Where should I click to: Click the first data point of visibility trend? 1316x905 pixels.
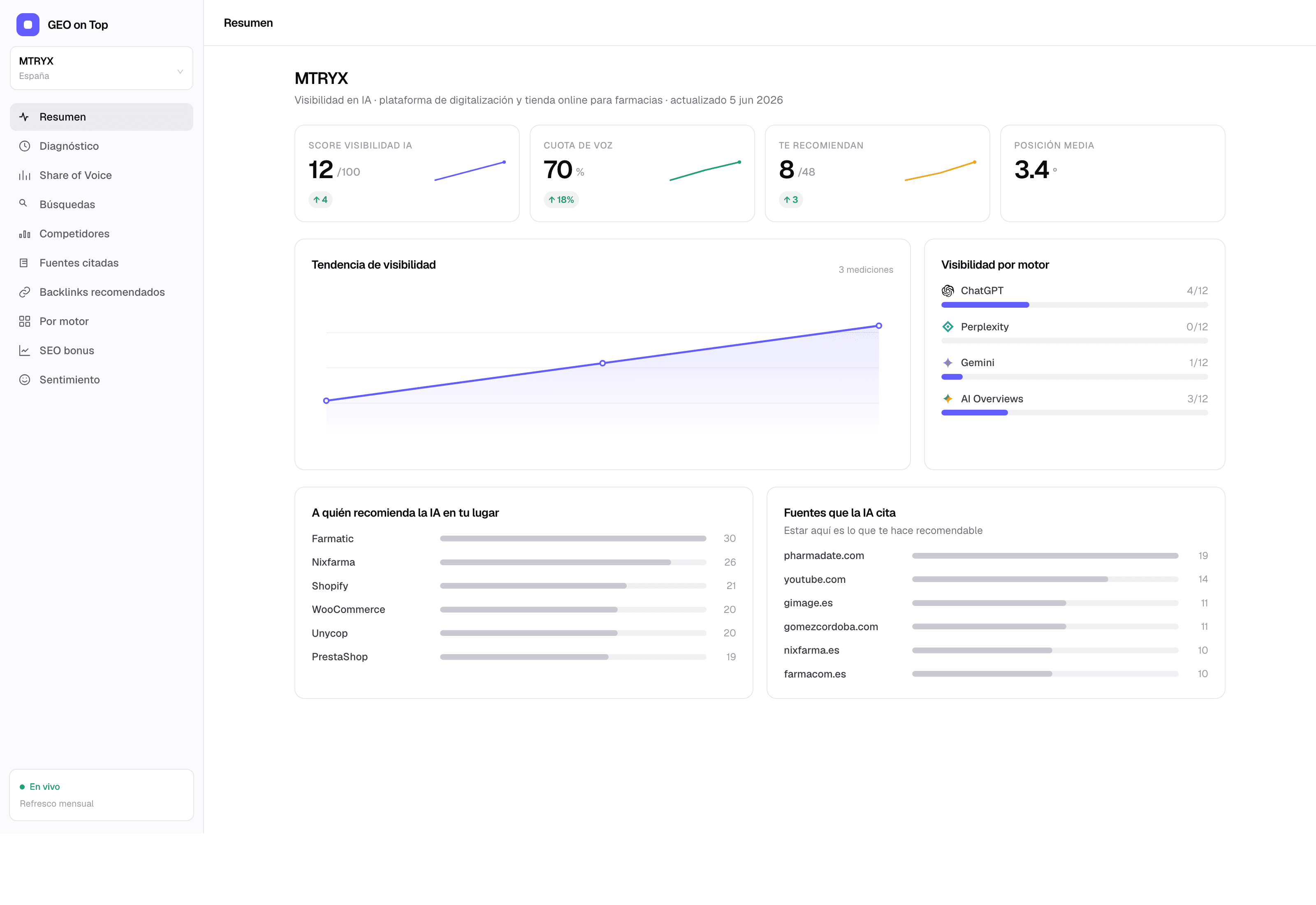[x=327, y=401]
